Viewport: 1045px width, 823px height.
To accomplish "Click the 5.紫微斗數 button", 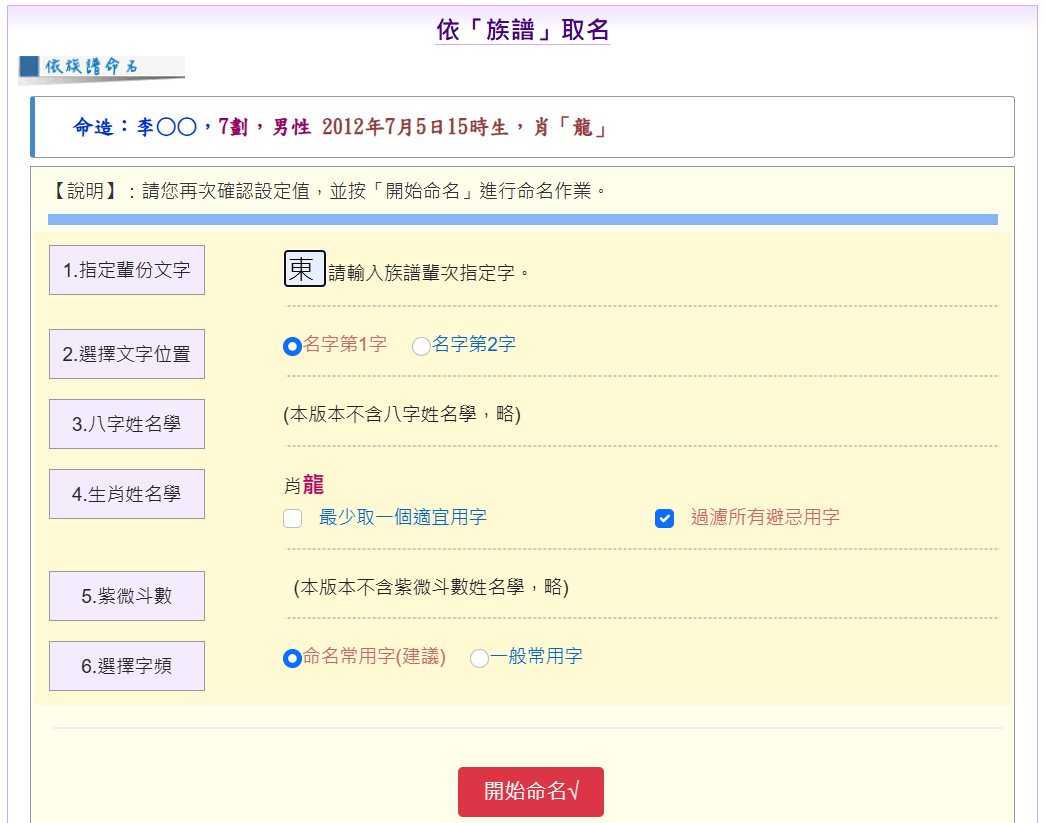I will coord(127,596).
